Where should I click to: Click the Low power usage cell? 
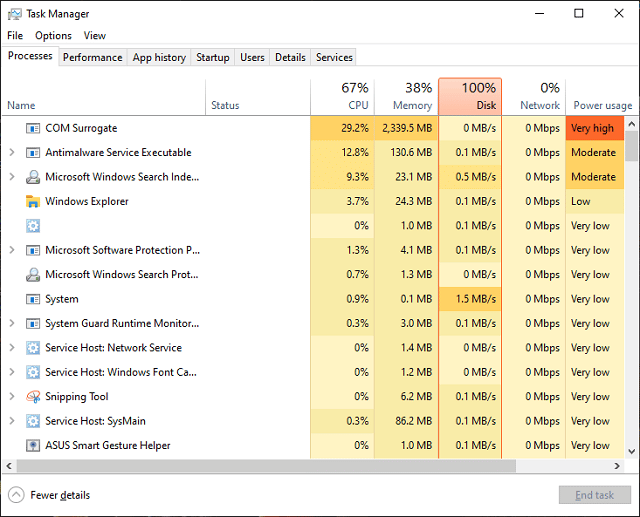595,201
